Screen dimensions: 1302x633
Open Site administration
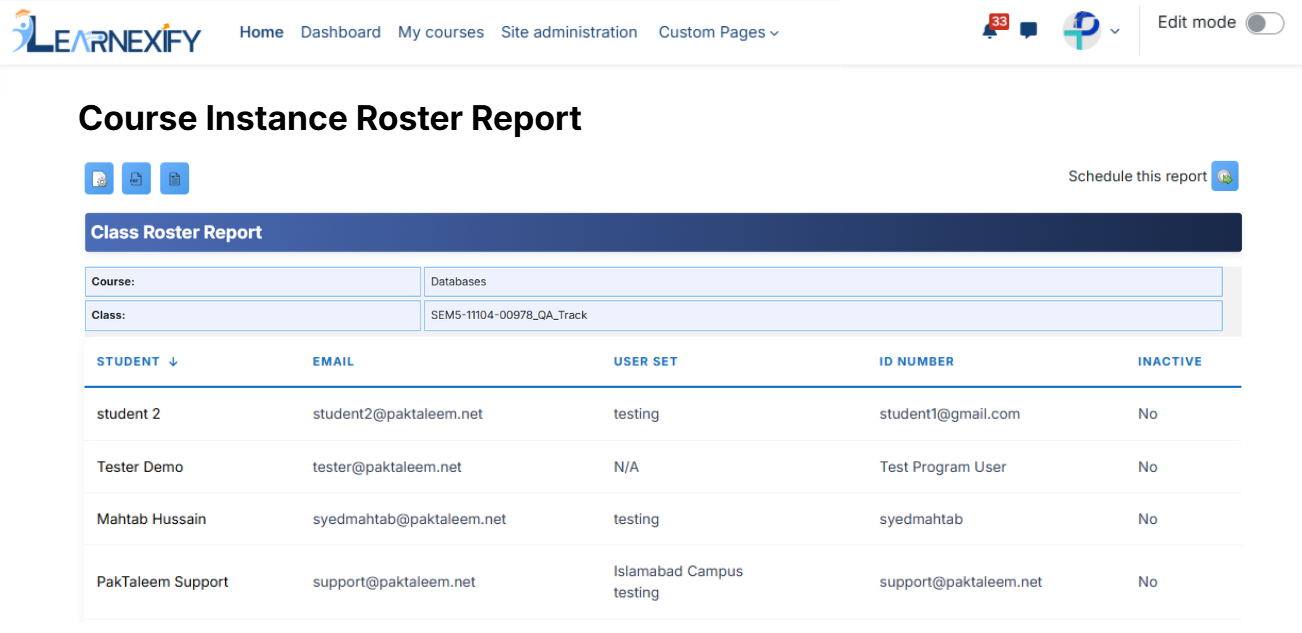[569, 32]
